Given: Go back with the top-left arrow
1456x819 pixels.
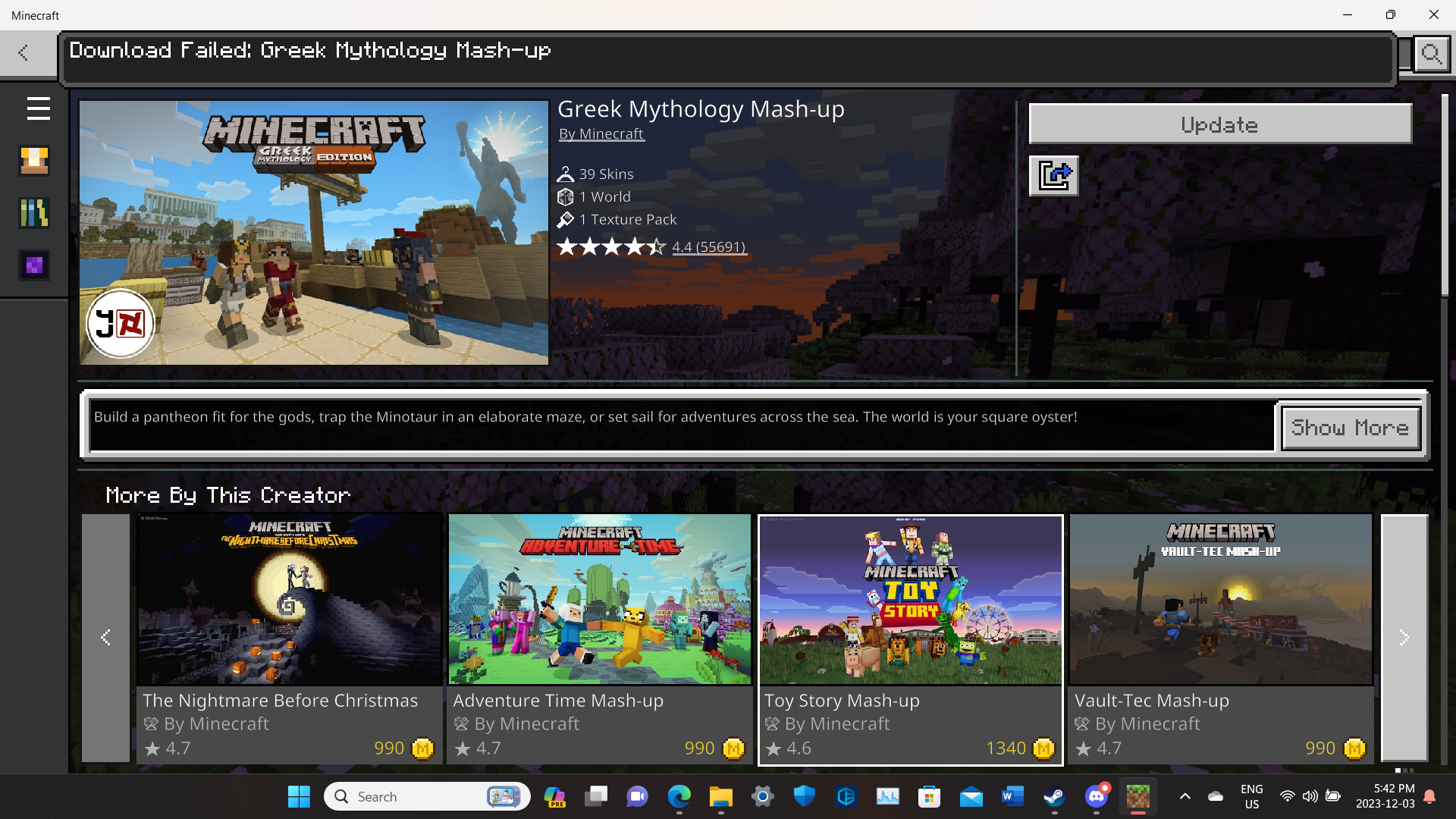Looking at the screenshot, I should pos(24,52).
